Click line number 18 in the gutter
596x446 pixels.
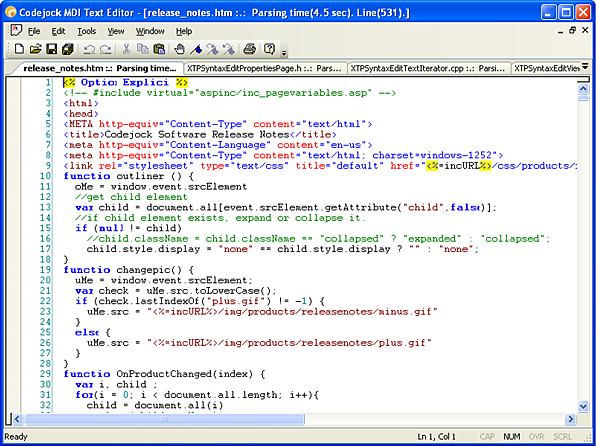pos(45,259)
